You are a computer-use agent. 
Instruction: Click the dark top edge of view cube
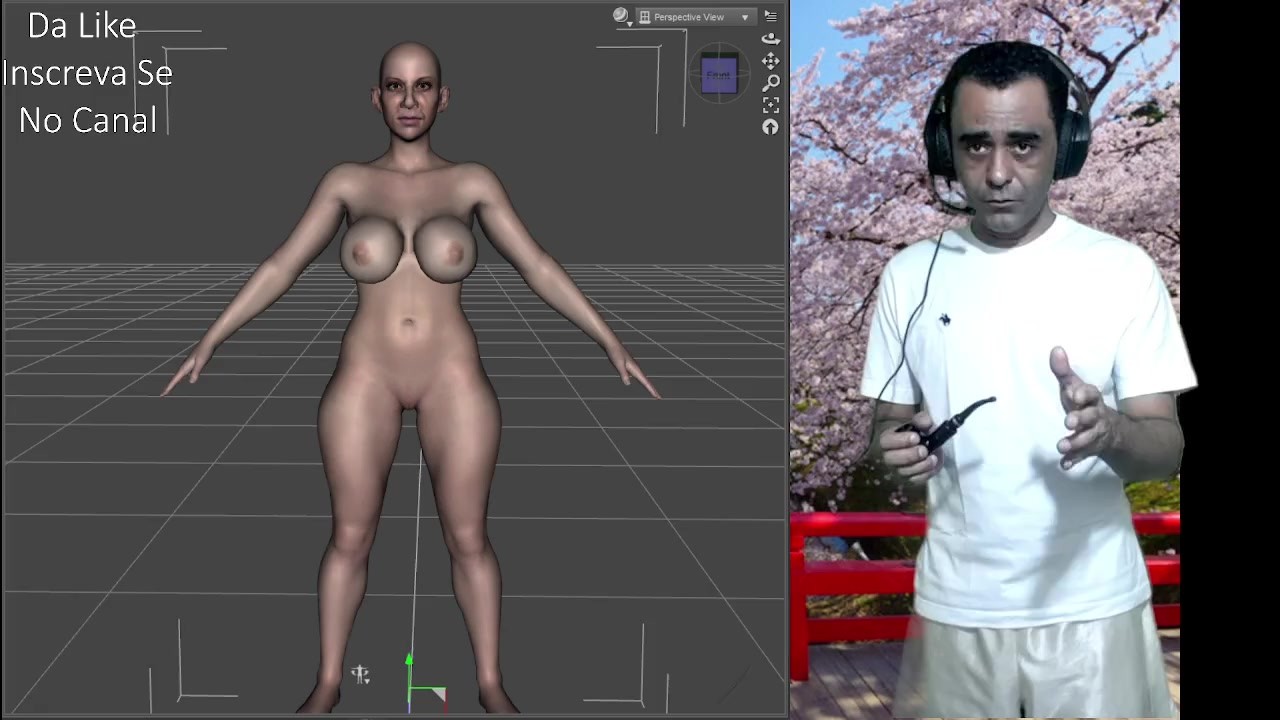click(719, 53)
